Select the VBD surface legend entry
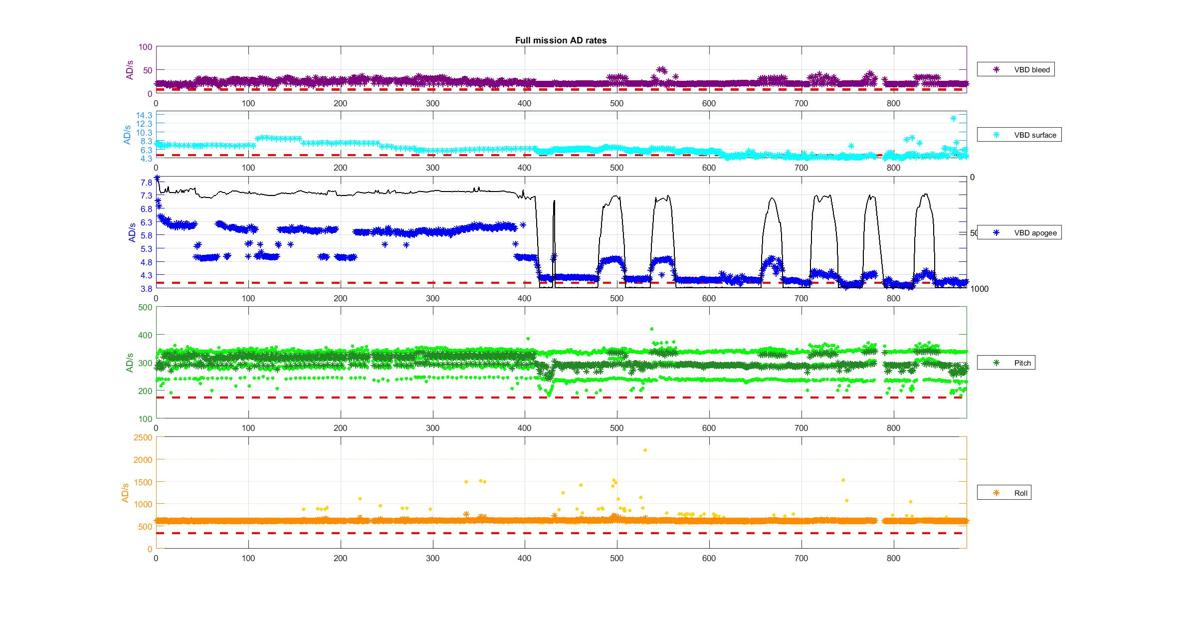Viewport: 1200px width, 617px height. pyautogui.click(x=1019, y=134)
